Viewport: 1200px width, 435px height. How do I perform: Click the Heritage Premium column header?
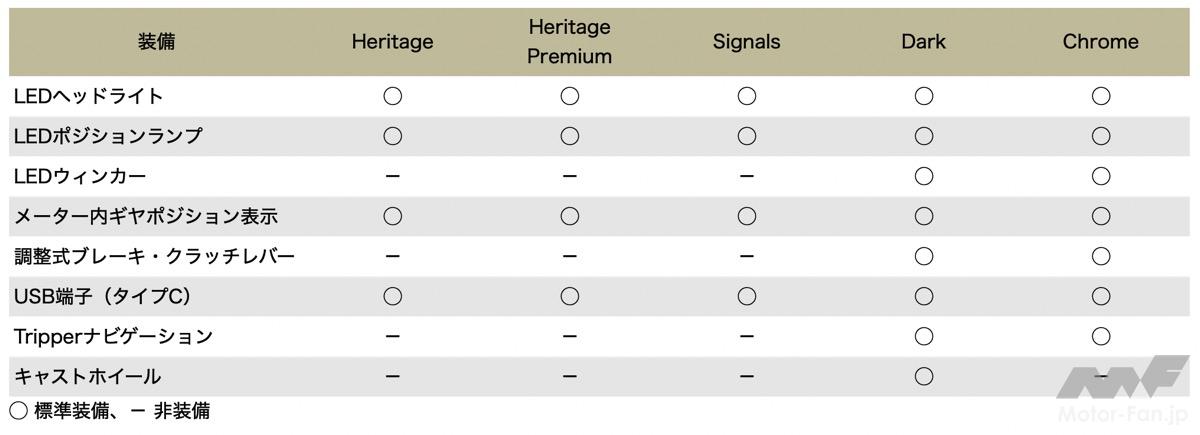[x=569, y=42]
